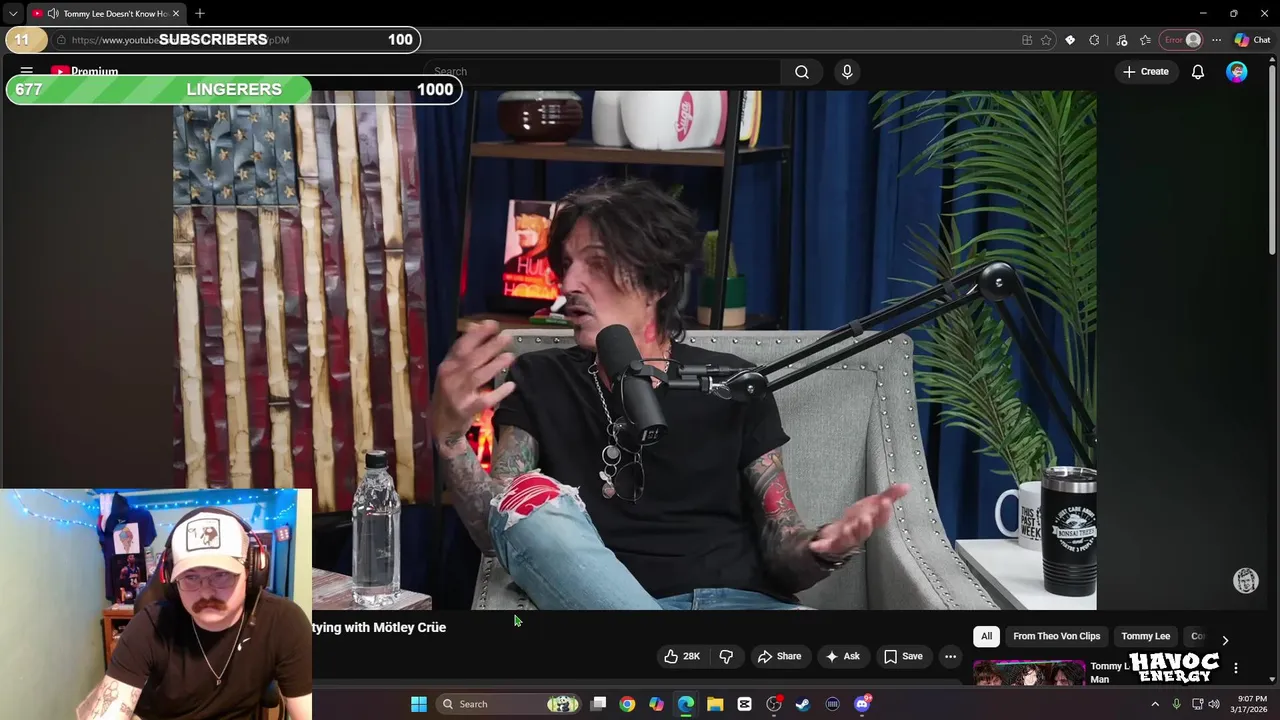Launch Google Chrome from taskbar
This screenshot has height=720, width=1280.
pyautogui.click(x=627, y=704)
